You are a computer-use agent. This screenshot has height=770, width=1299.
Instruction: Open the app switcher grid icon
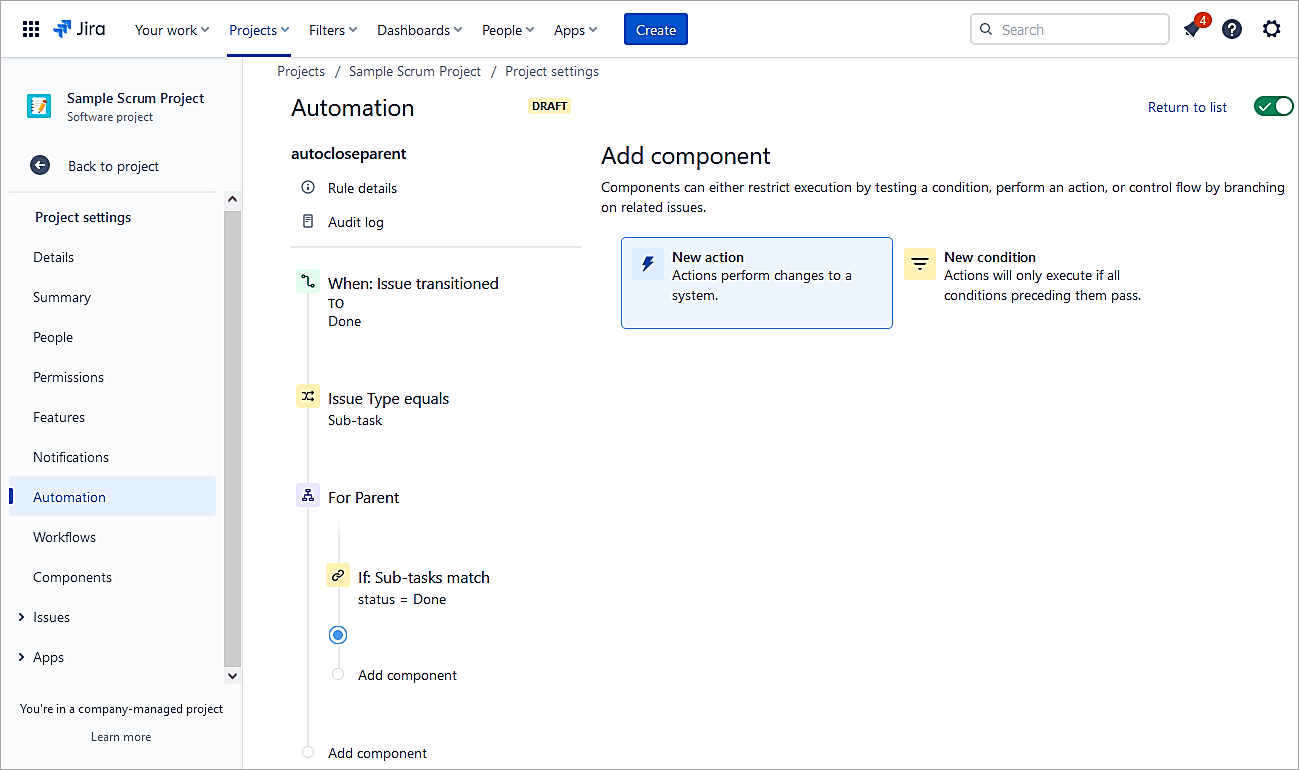(x=31, y=30)
